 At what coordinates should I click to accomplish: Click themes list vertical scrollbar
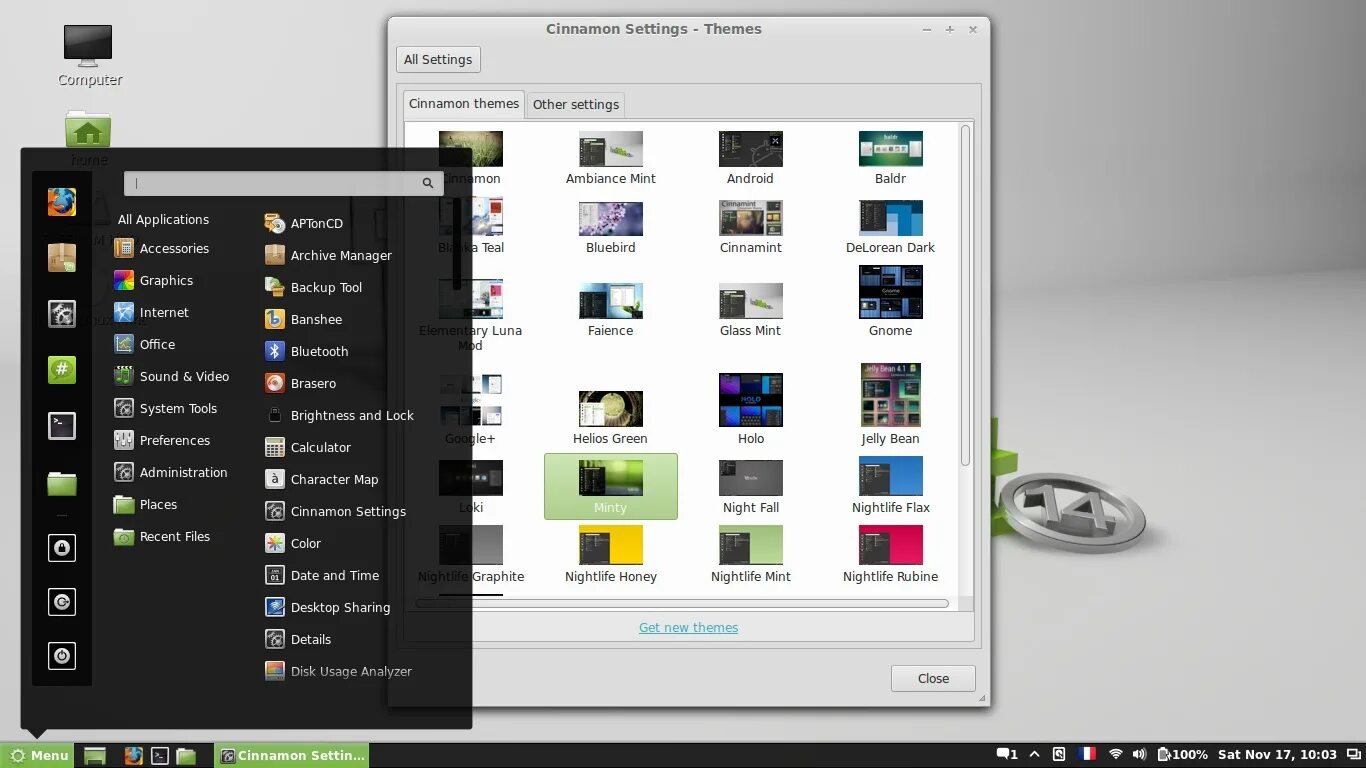coord(965,294)
